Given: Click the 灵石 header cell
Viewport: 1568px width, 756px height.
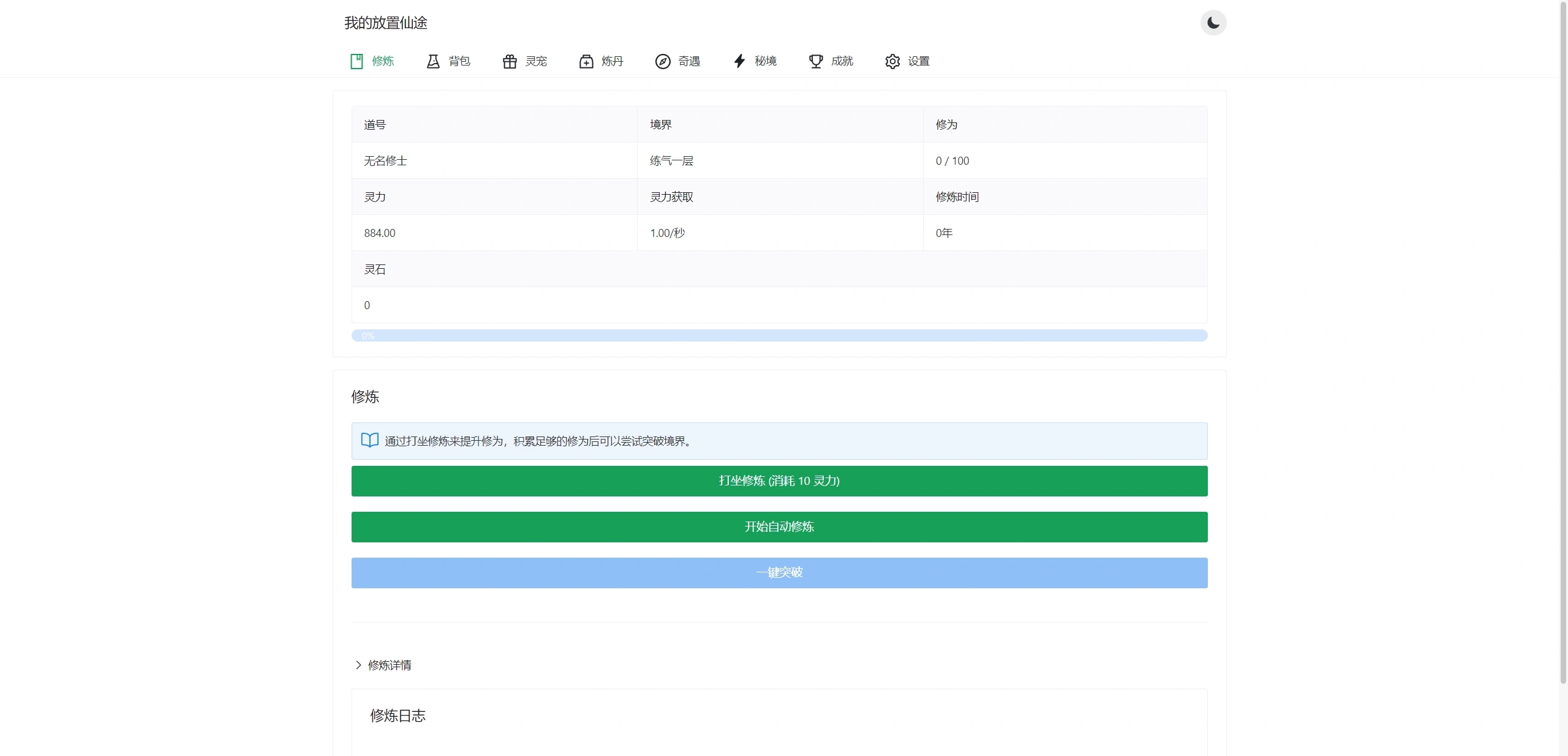Looking at the screenshot, I should [779, 269].
